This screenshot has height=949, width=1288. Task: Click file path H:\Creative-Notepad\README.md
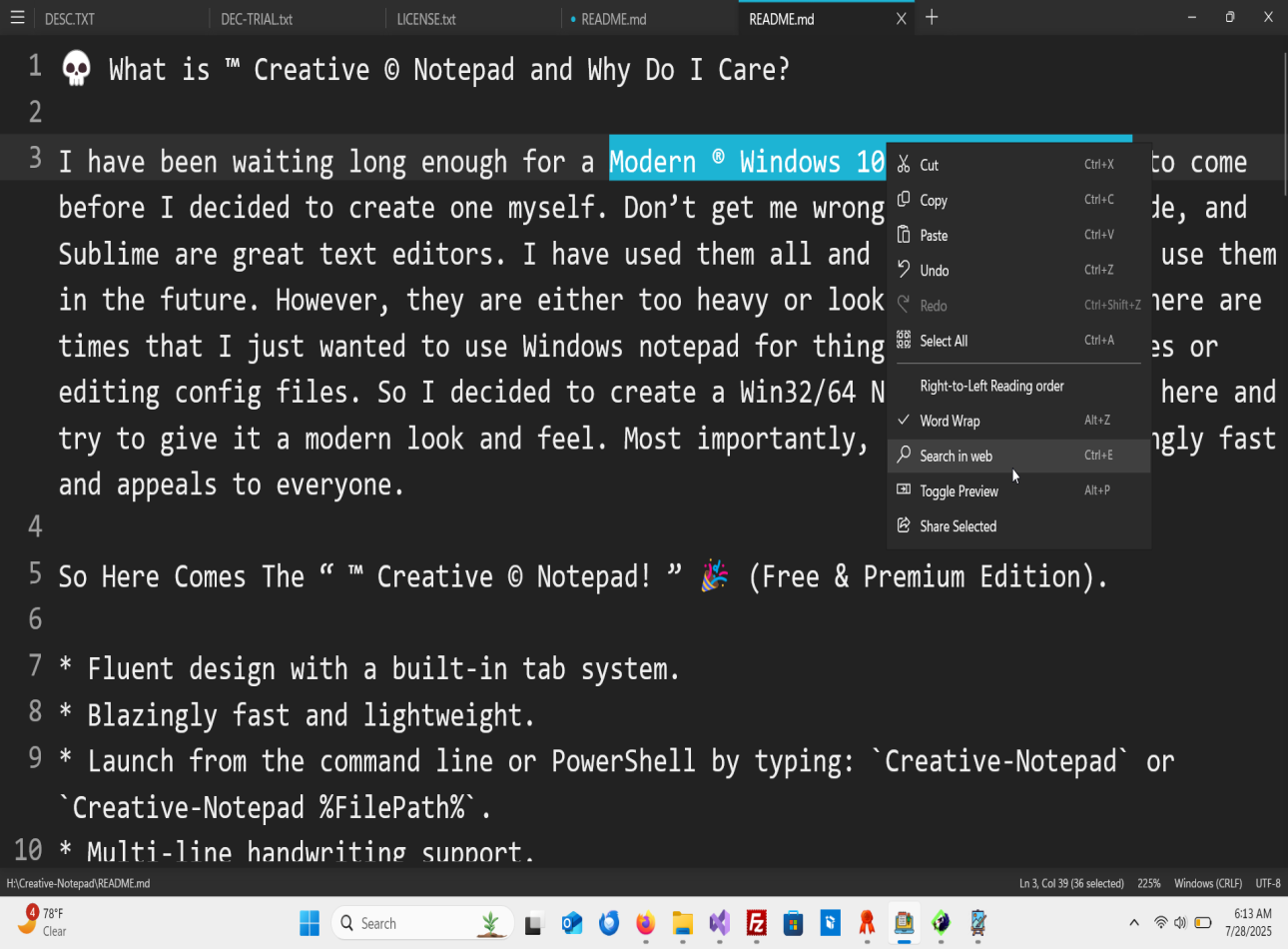coord(78,883)
